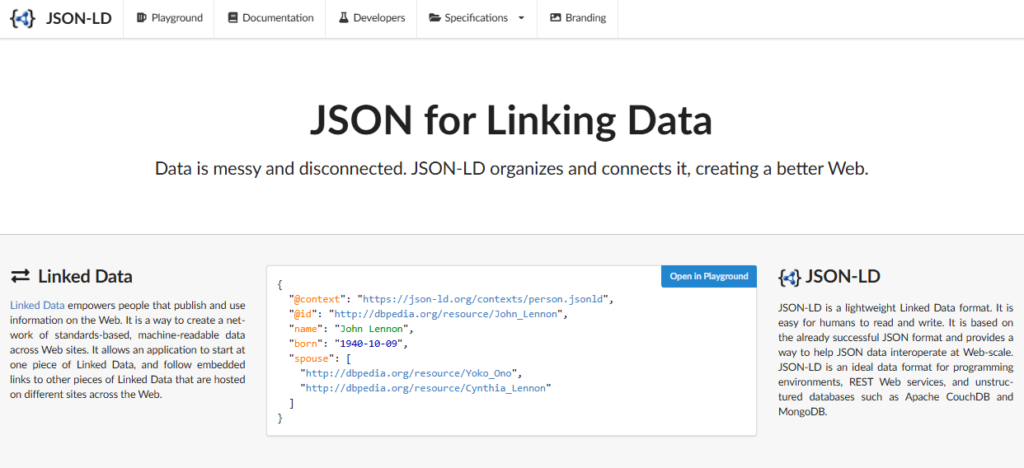
Task: Click the Specifications folder icon
Action: coord(434,18)
